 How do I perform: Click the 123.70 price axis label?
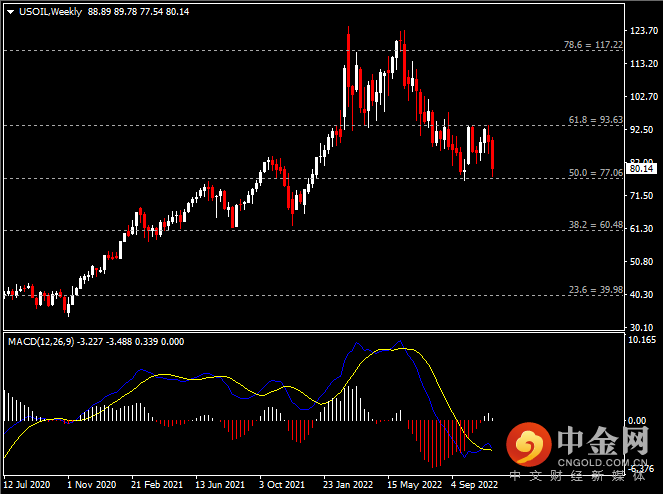click(640, 31)
